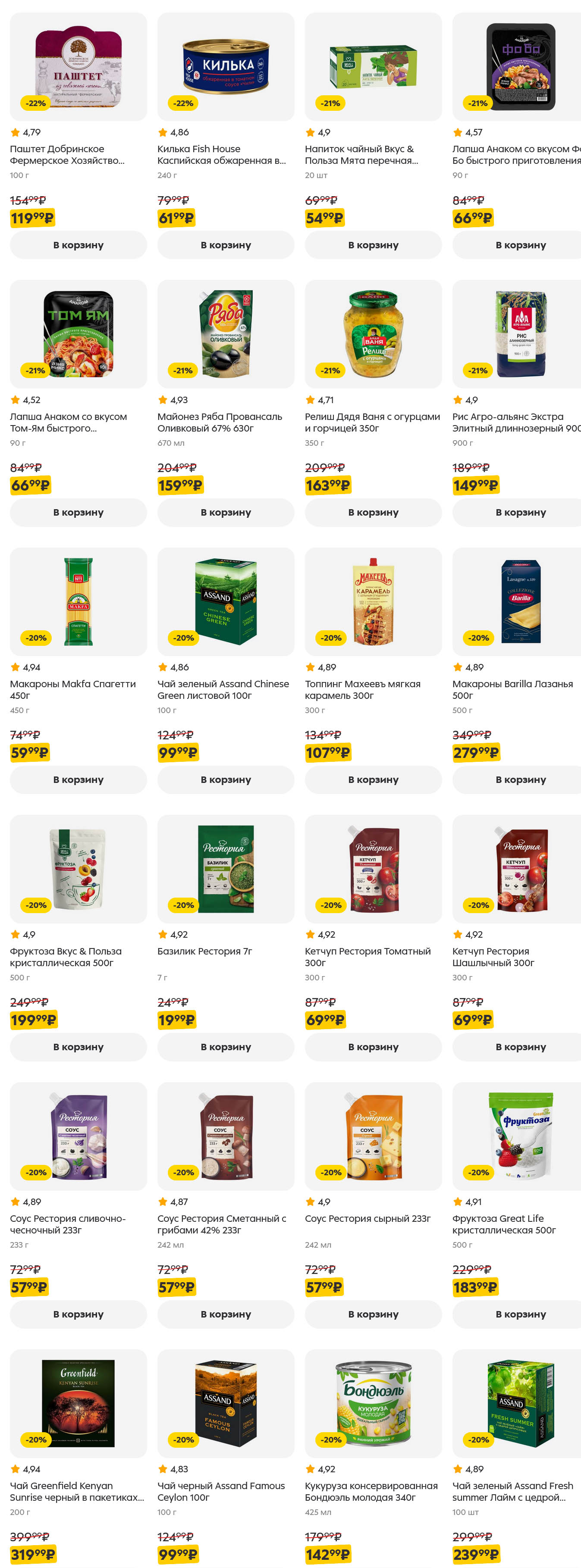Add Паштет Добринское to cart
The width and height of the screenshot is (581, 1568).
[x=78, y=245]
